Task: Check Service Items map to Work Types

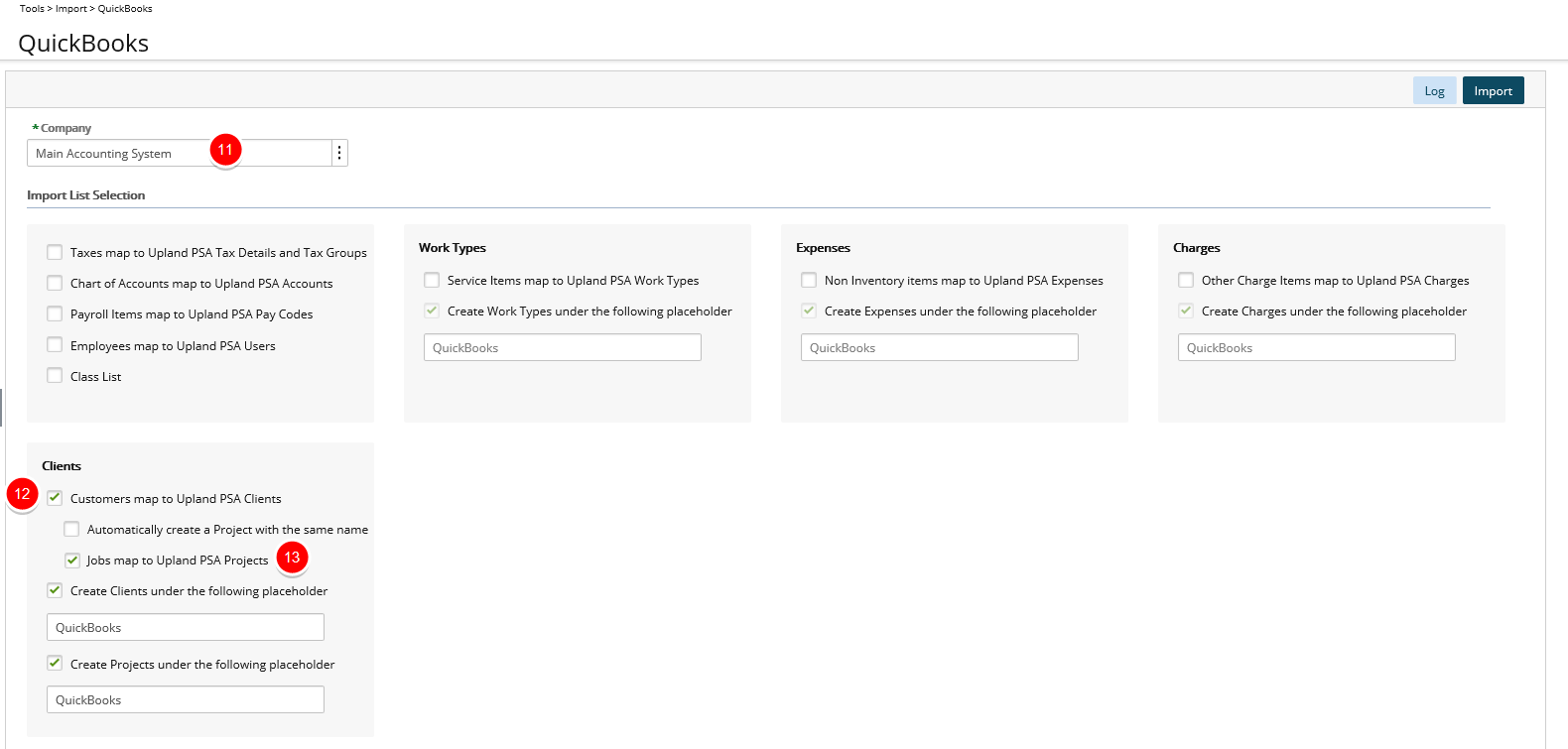Action: pyautogui.click(x=432, y=281)
